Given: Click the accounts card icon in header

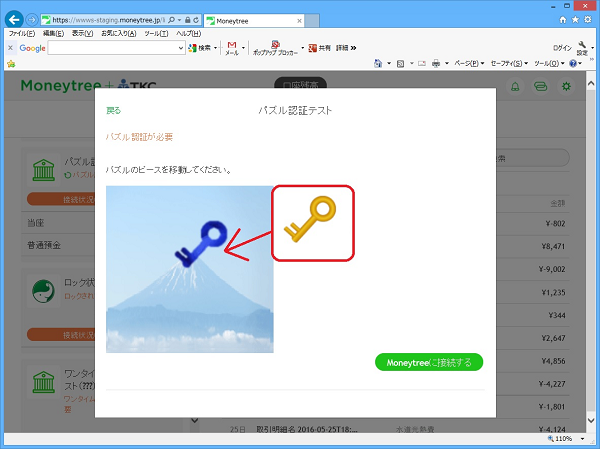Looking at the screenshot, I should (541, 87).
